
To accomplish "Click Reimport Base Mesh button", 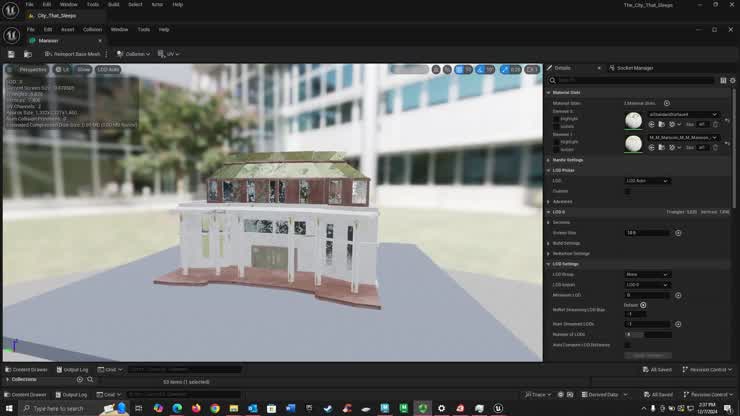I will click(x=72, y=54).
